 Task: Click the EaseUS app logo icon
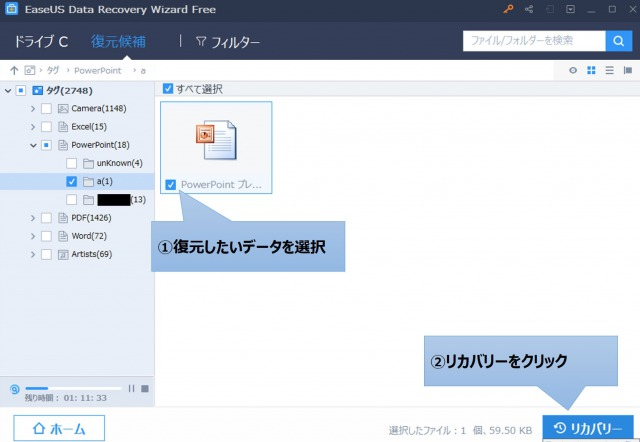click(11, 9)
